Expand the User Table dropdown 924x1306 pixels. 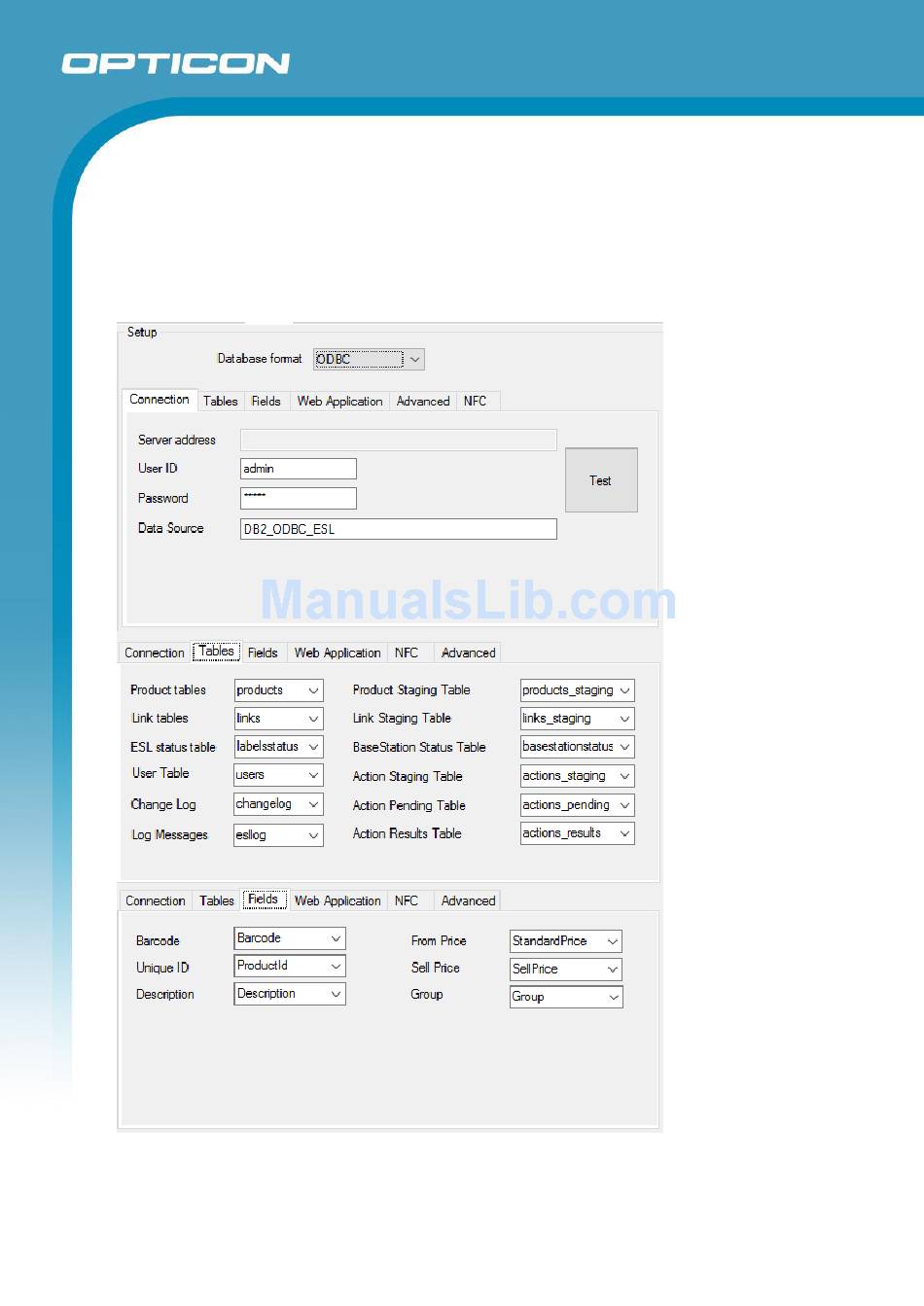[278, 775]
